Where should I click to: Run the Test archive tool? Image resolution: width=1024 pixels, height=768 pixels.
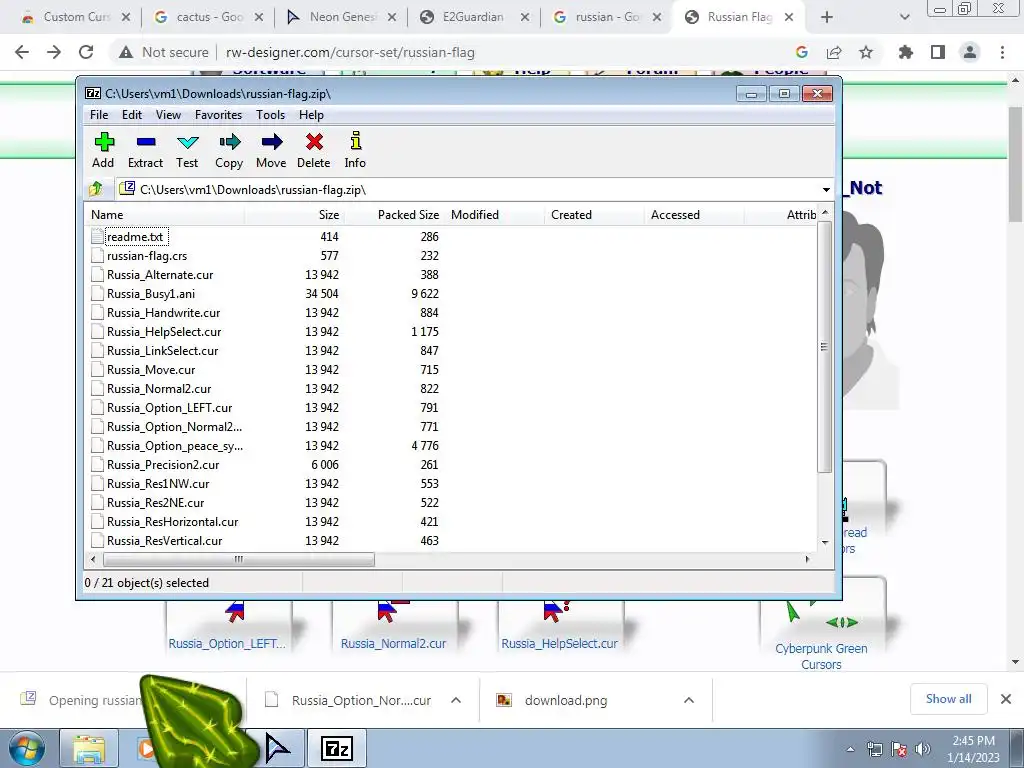187,150
